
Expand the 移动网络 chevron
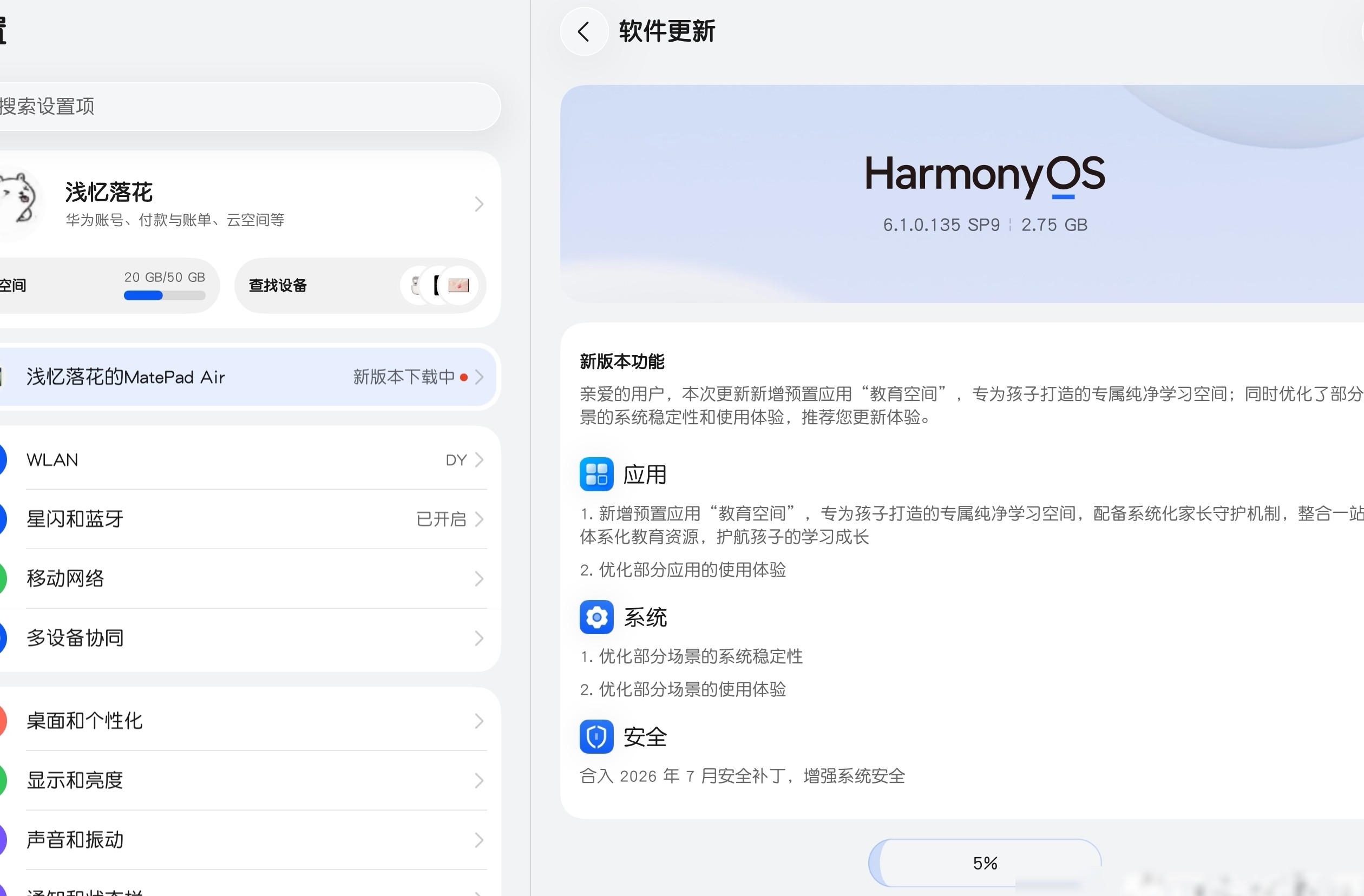[x=479, y=578]
